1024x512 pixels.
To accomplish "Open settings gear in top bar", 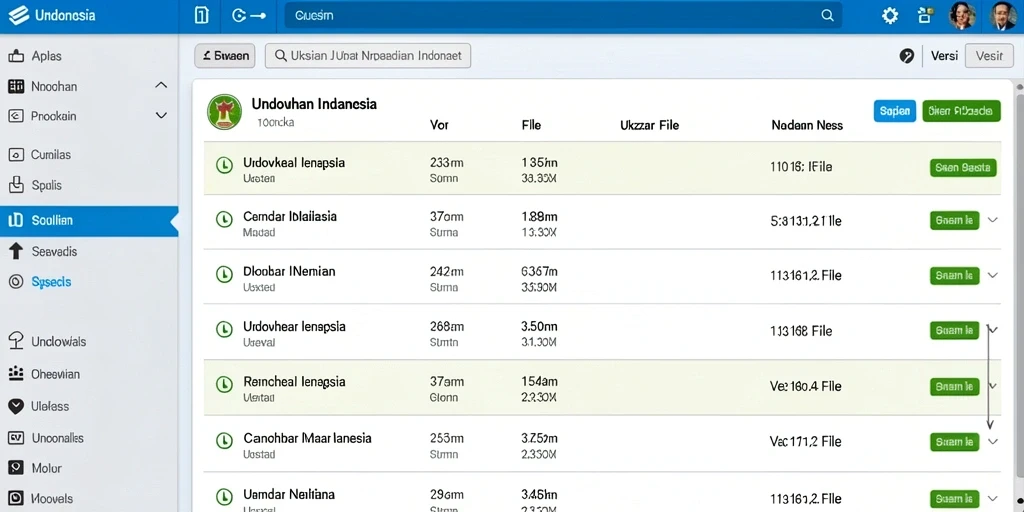I will point(889,16).
